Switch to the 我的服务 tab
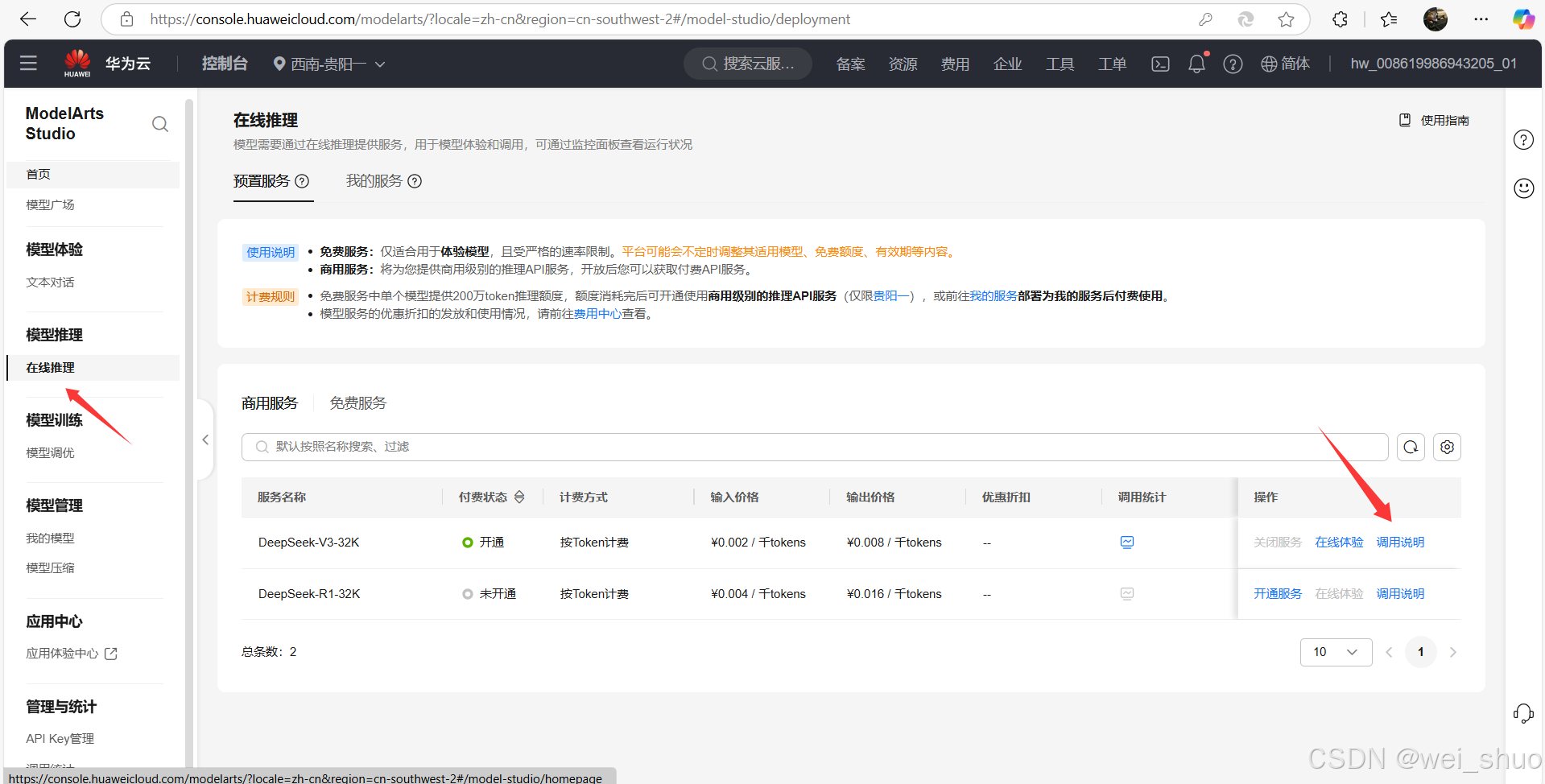The width and height of the screenshot is (1545, 784). 374,180
